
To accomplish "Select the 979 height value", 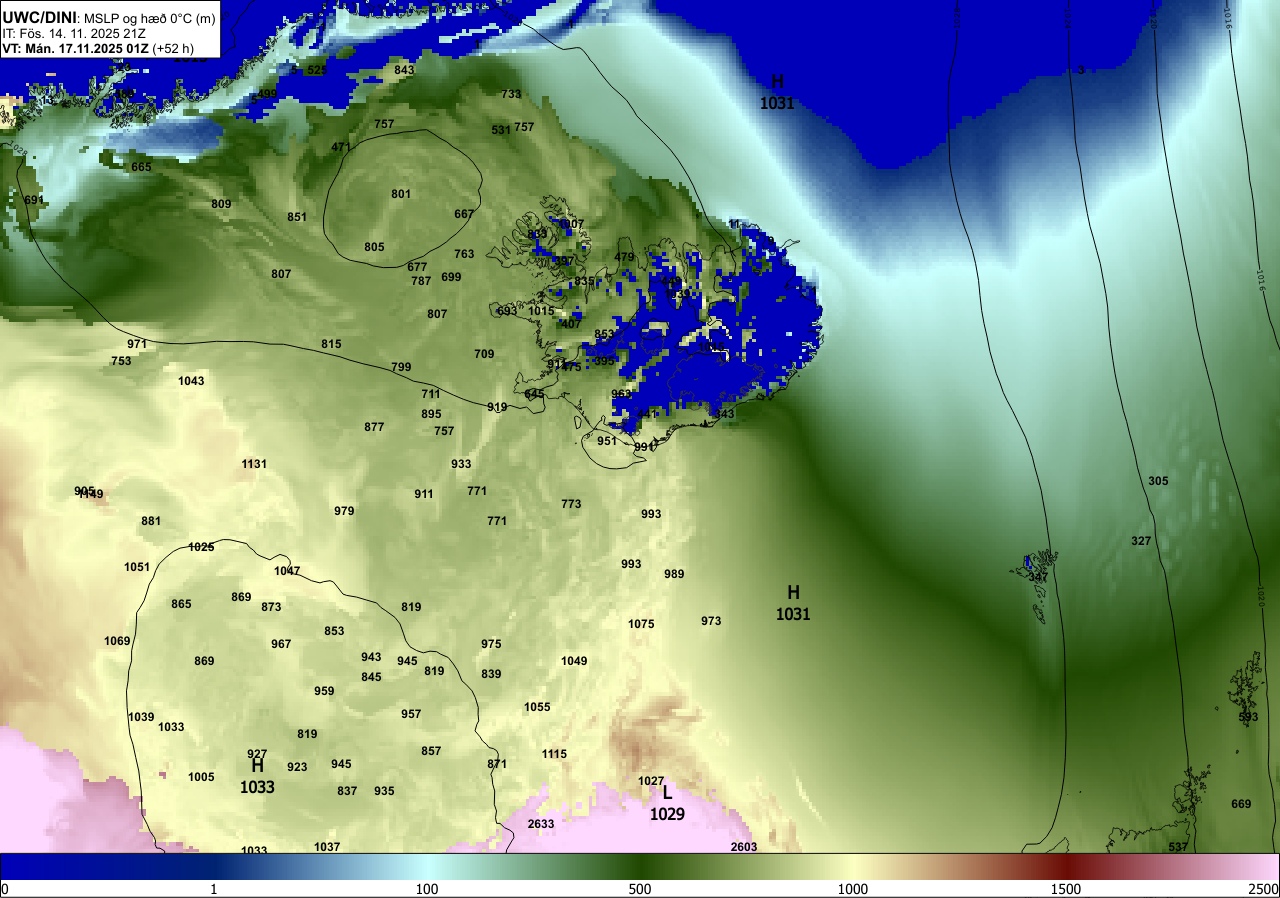I will point(344,511).
